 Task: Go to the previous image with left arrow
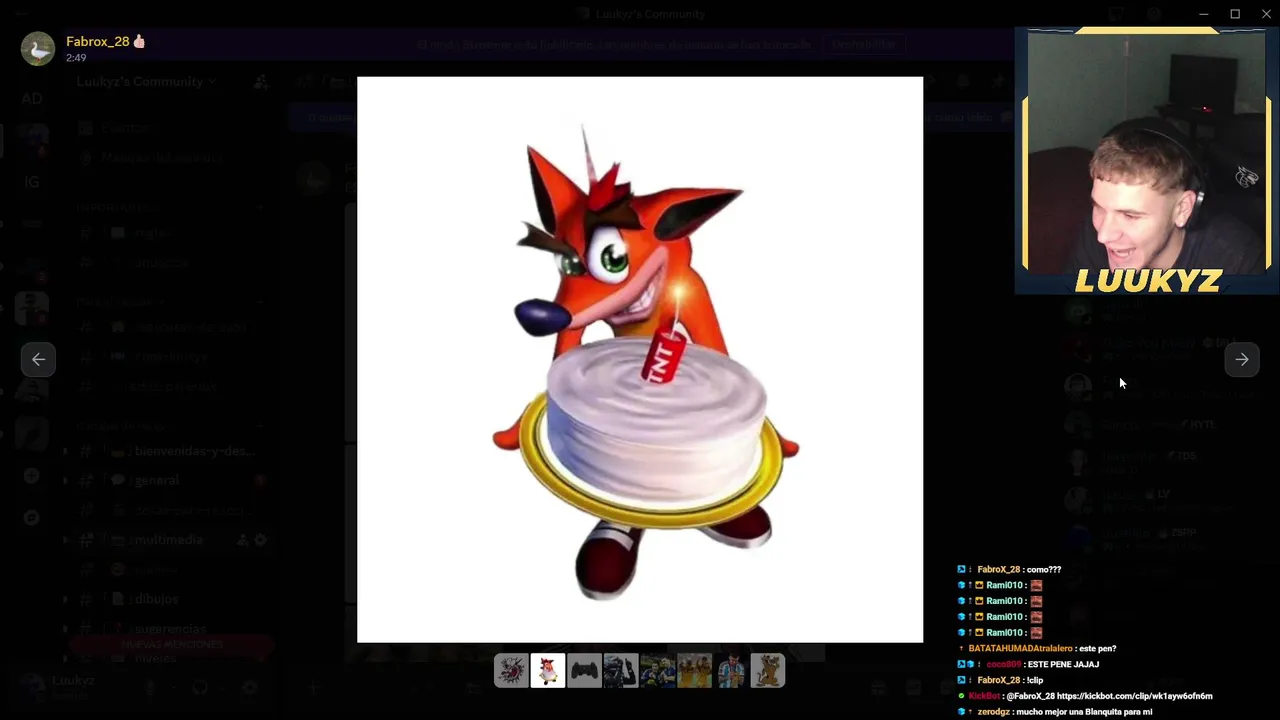click(38, 359)
